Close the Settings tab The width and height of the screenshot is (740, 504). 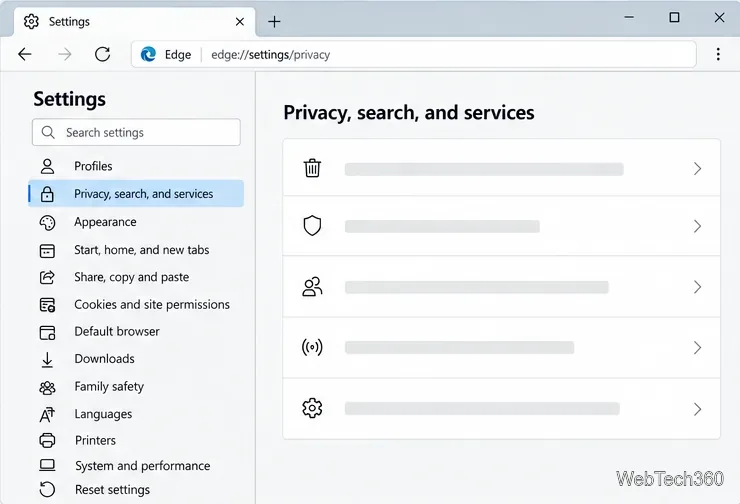(240, 21)
